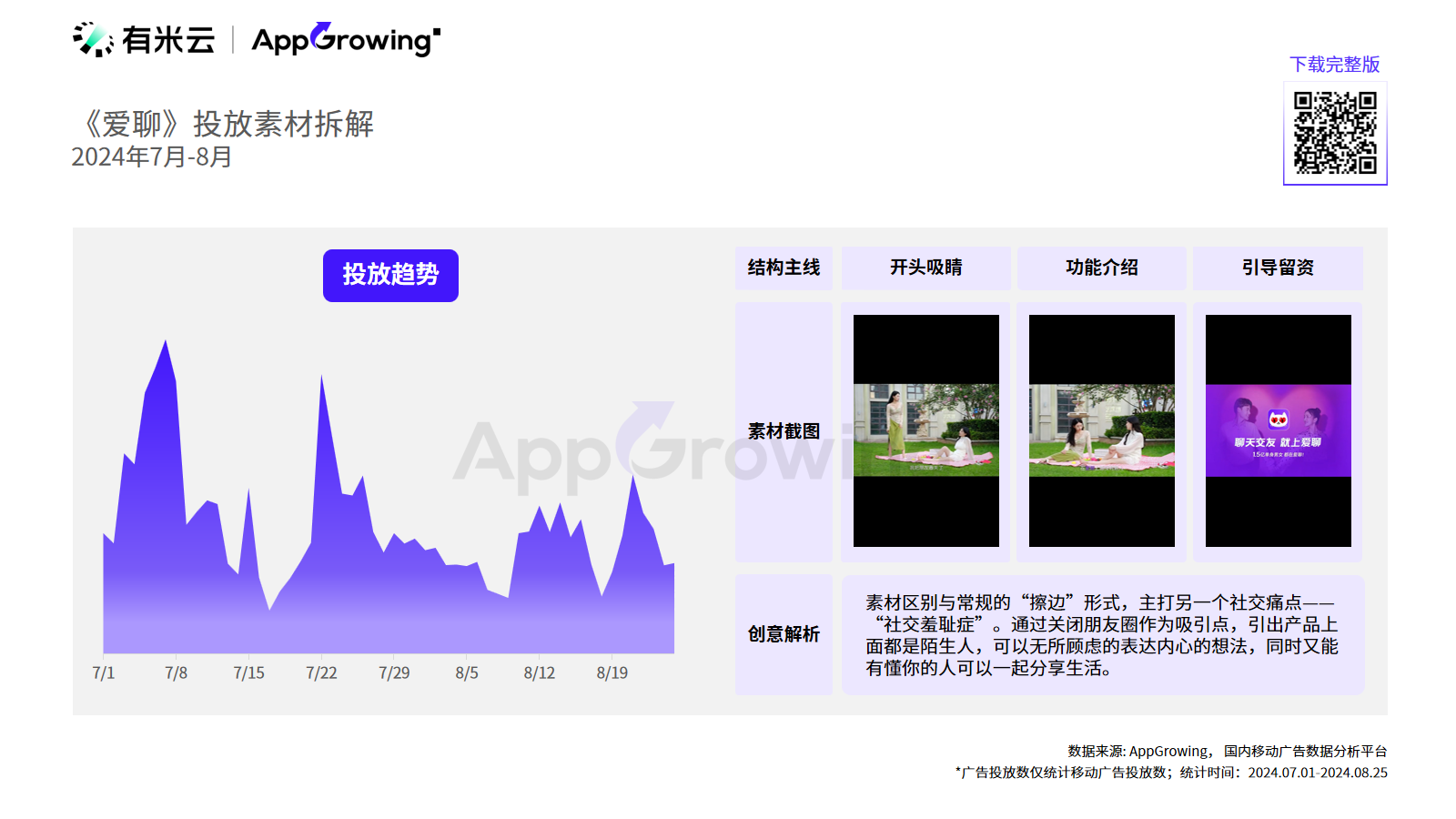Image resolution: width=1456 pixels, height=819 pixels.
Task: Open the 开头吸睛 video screenshot thumbnail
Action: pos(925,430)
